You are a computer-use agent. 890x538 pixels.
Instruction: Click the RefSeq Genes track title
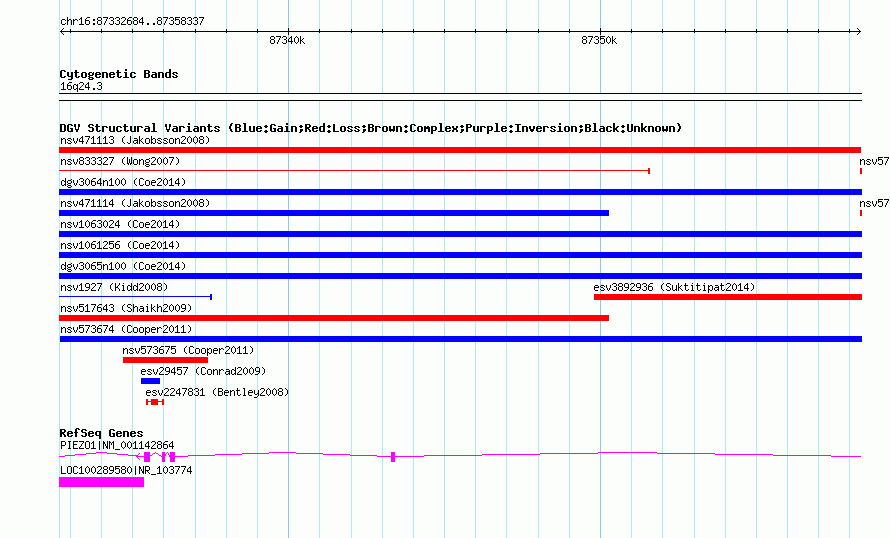click(x=101, y=433)
